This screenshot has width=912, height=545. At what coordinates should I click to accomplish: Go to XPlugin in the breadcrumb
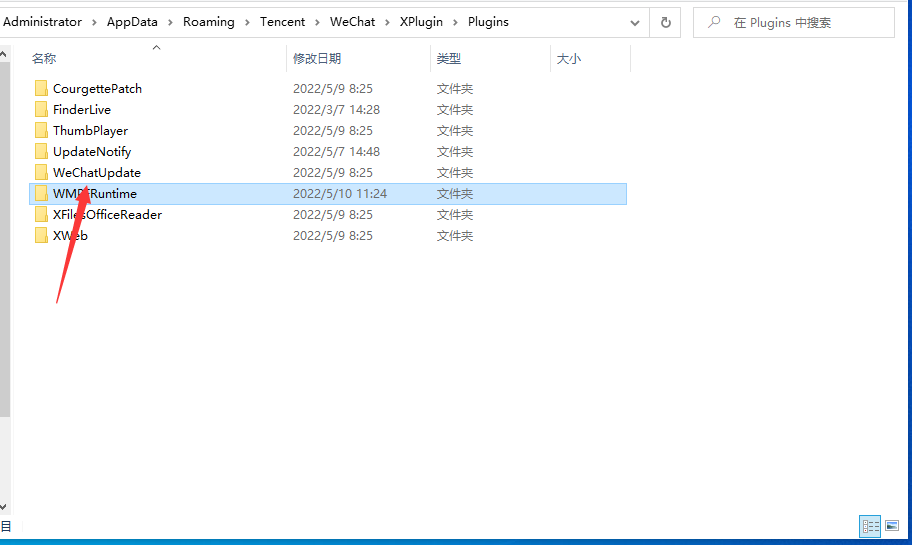[x=421, y=22]
